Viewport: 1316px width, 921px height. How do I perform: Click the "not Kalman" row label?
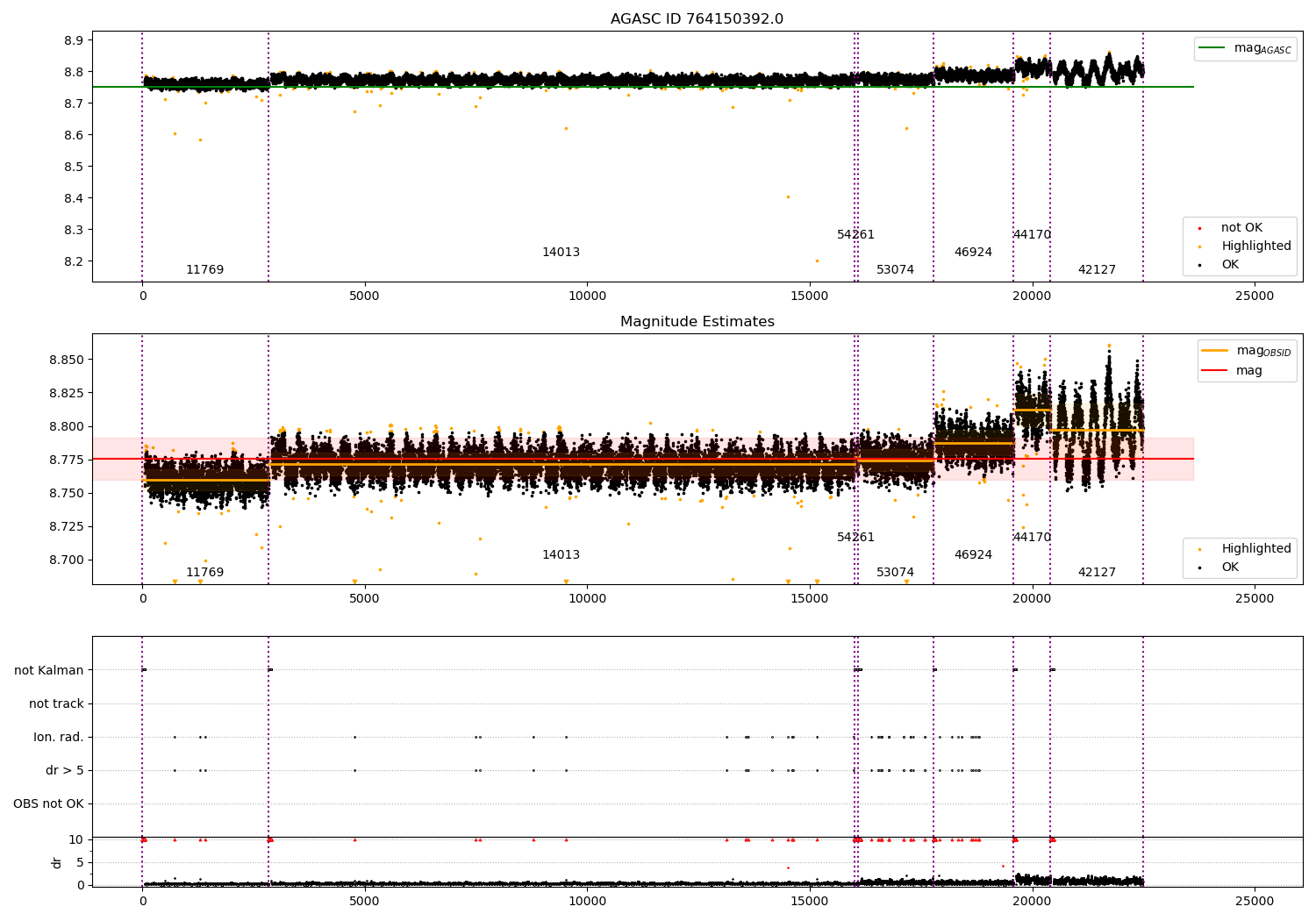point(49,671)
